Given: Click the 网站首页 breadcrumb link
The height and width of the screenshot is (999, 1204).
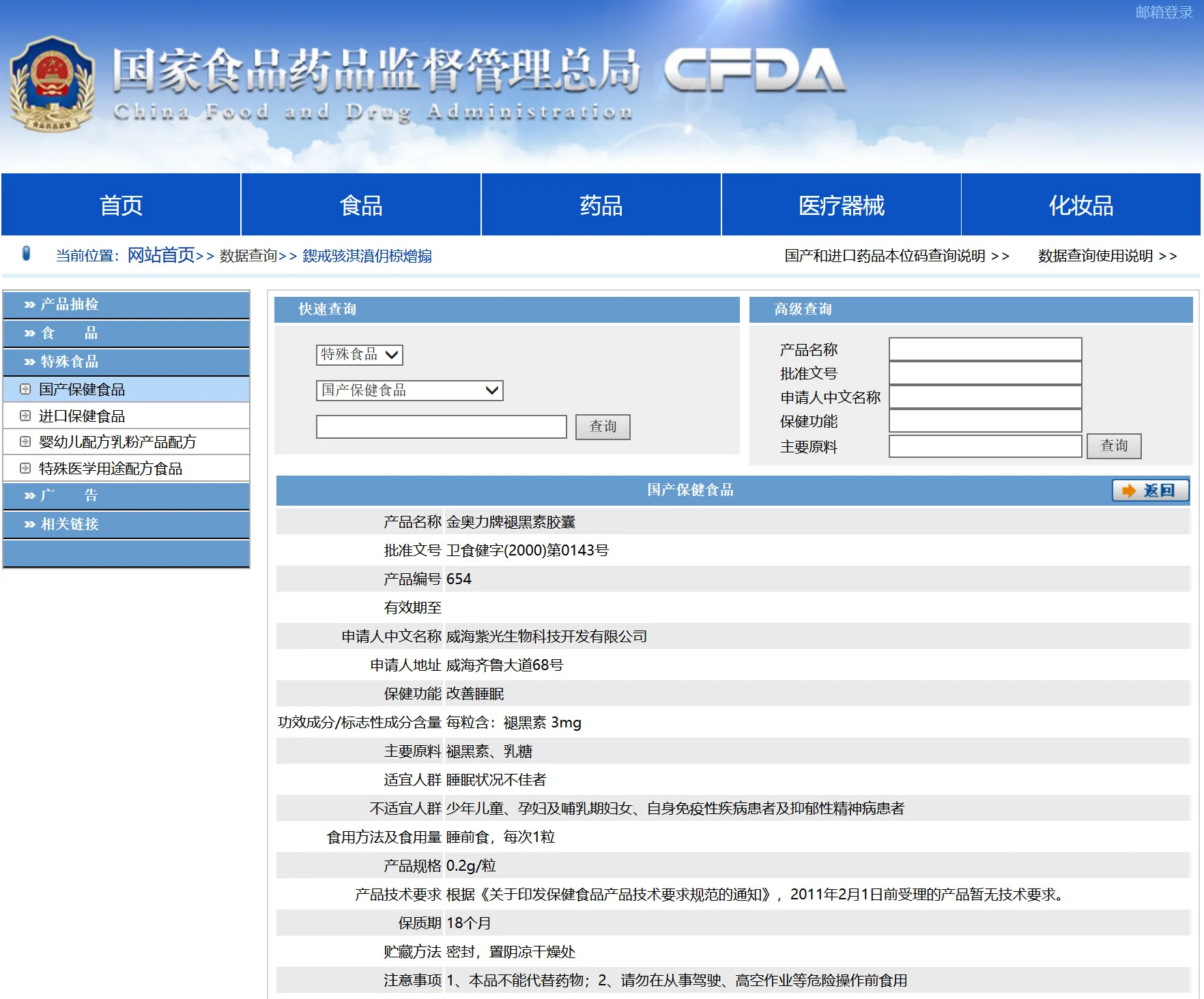Looking at the screenshot, I should click(x=161, y=255).
